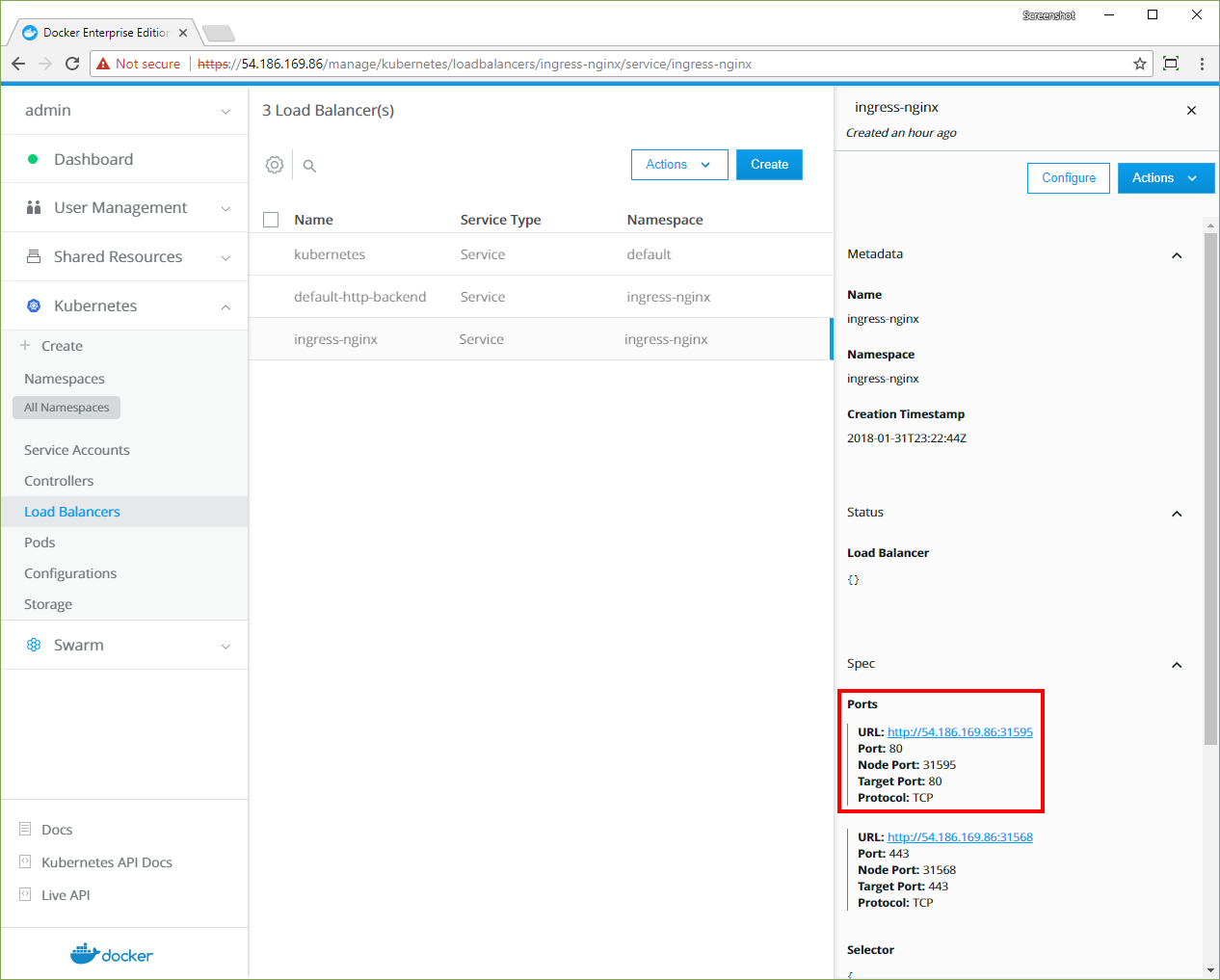Collapse the Kubernetes section
The width and height of the screenshot is (1220, 980).
click(225, 307)
